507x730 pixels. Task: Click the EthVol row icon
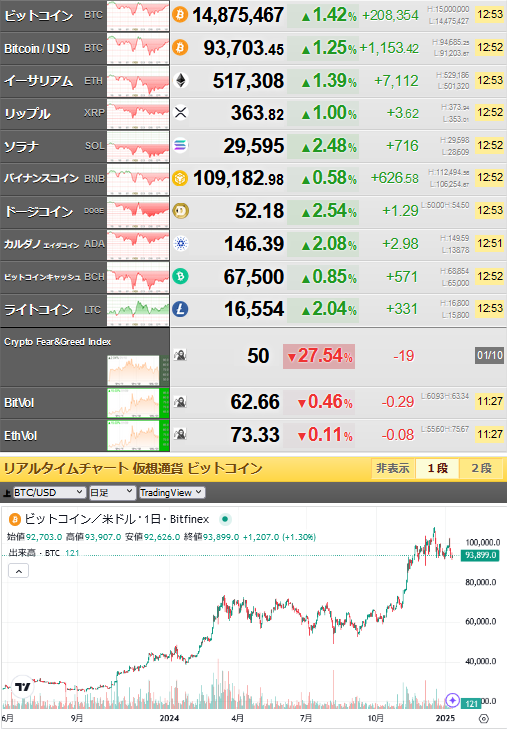click(180, 434)
